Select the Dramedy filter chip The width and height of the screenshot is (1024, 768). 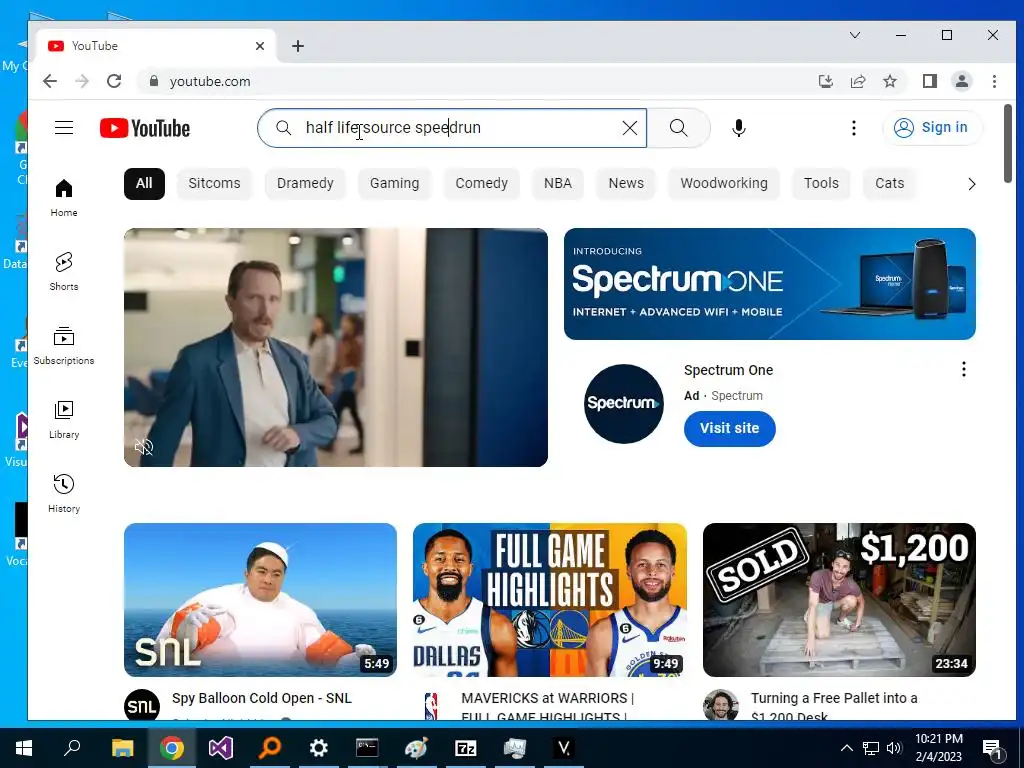[x=305, y=184]
